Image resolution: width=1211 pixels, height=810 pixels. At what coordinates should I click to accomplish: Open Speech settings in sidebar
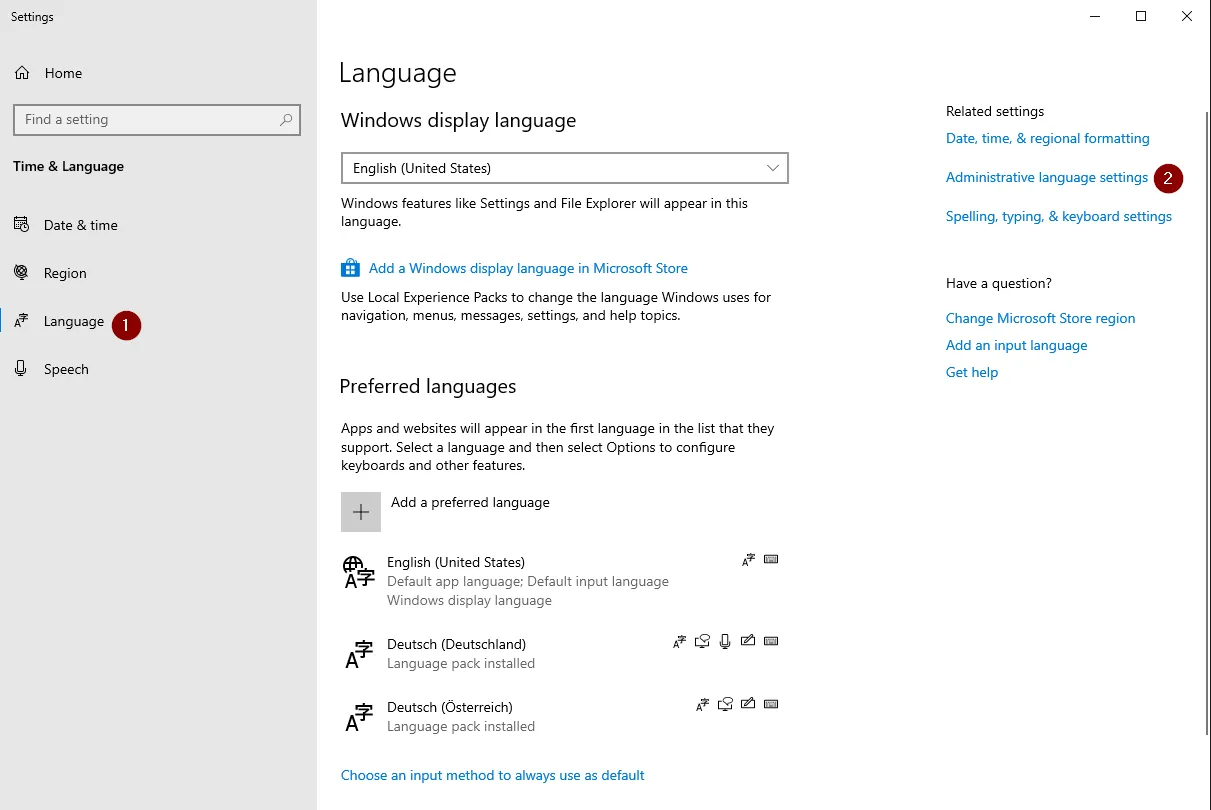click(66, 369)
